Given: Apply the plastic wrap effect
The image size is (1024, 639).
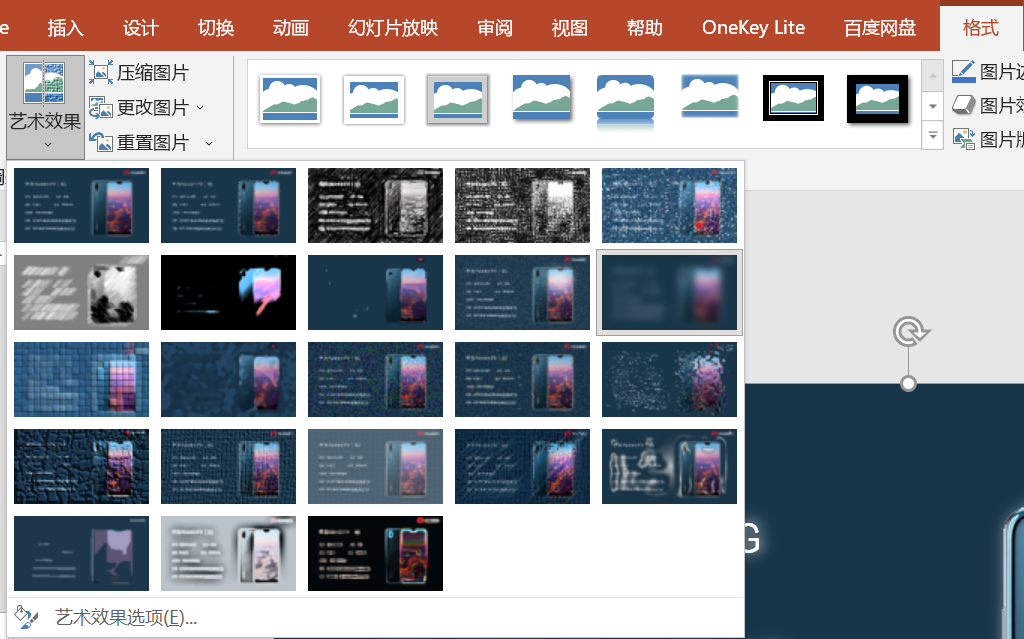Looking at the screenshot, I should pyautogui.click(x=669, y=466).
